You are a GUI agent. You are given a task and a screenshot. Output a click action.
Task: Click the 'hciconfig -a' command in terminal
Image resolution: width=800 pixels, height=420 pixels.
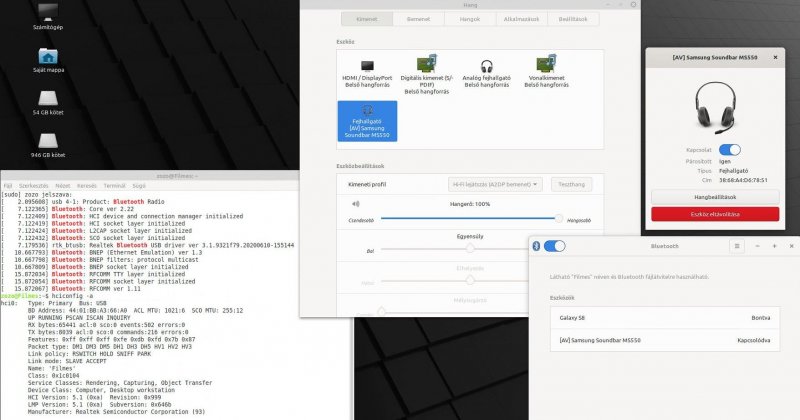[73, 296]
